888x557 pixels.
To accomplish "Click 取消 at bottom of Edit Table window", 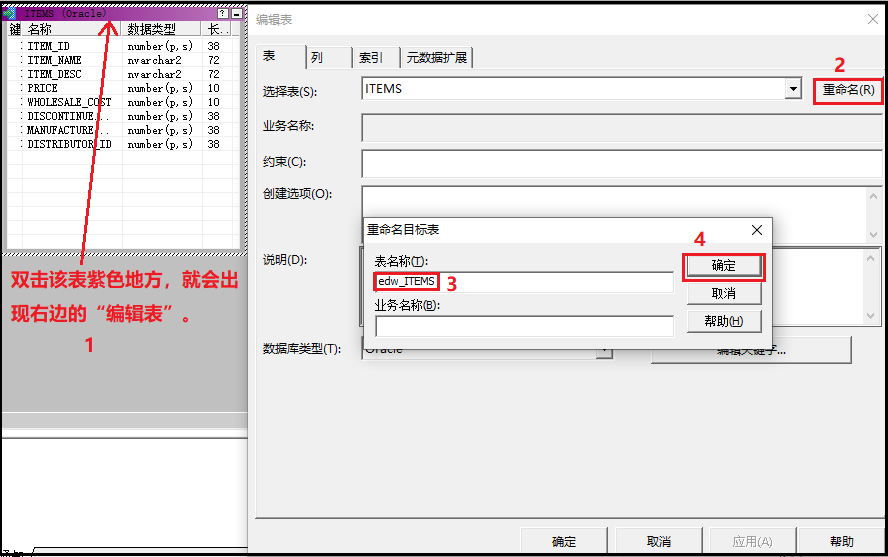I will 659,541.
